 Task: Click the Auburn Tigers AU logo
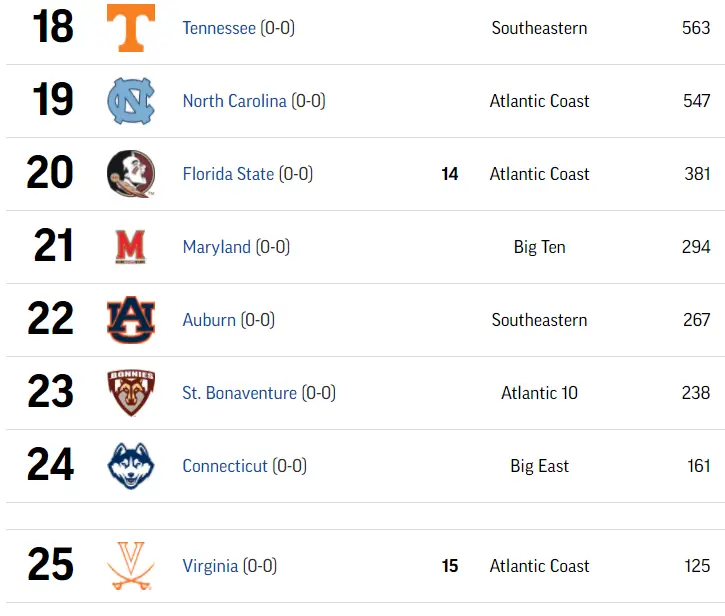point(131,320)
